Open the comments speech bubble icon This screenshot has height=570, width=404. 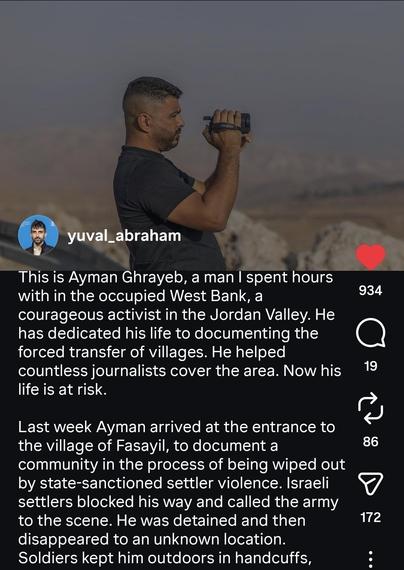[x=371, y=334]
